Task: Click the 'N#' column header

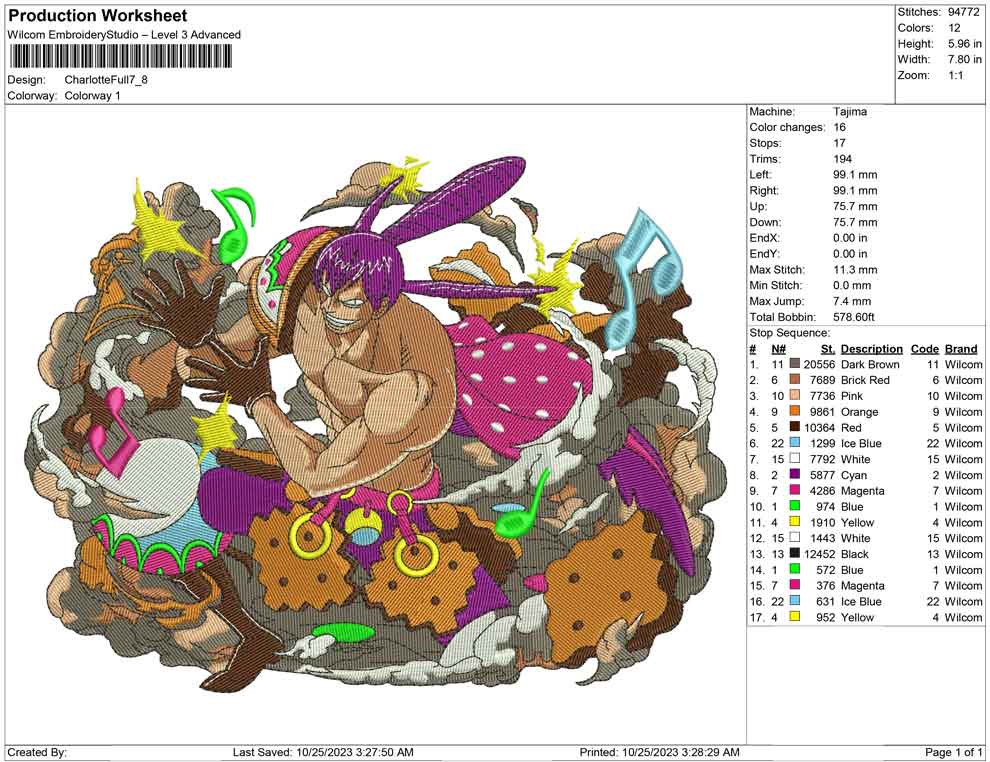Action: coord(778,348)
